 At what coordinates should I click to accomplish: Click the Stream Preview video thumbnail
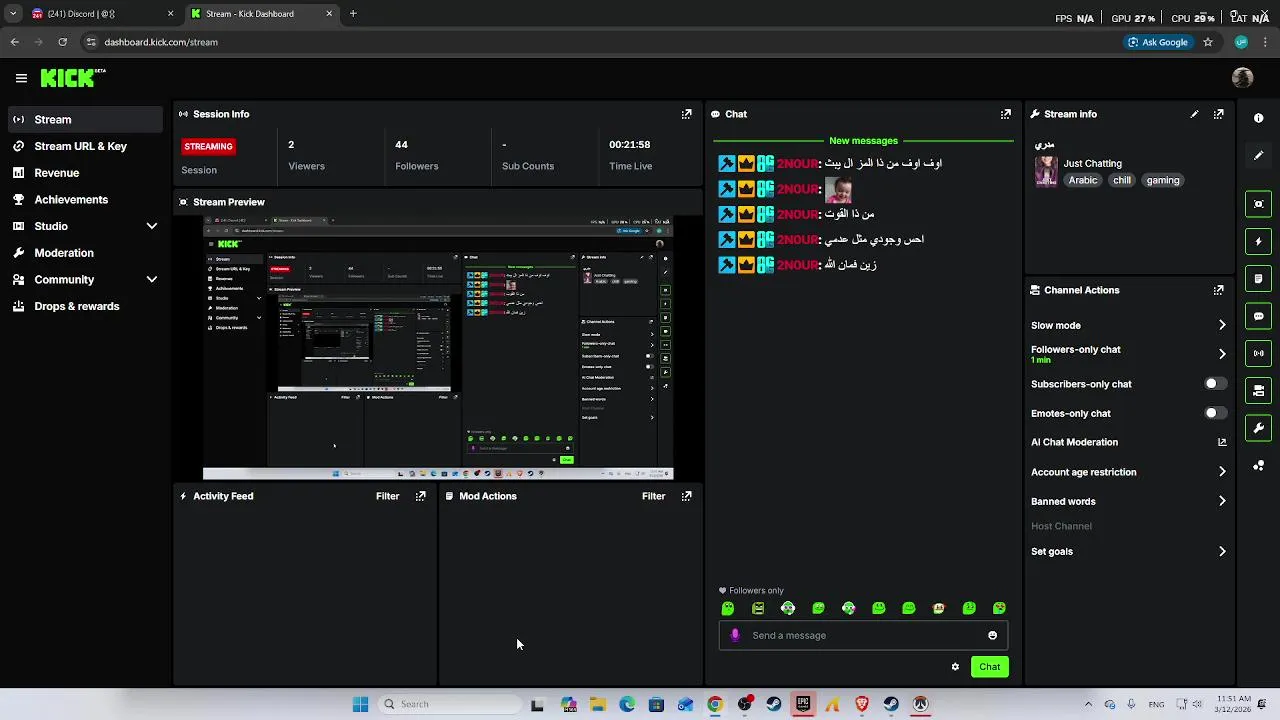tap(438, 348)
